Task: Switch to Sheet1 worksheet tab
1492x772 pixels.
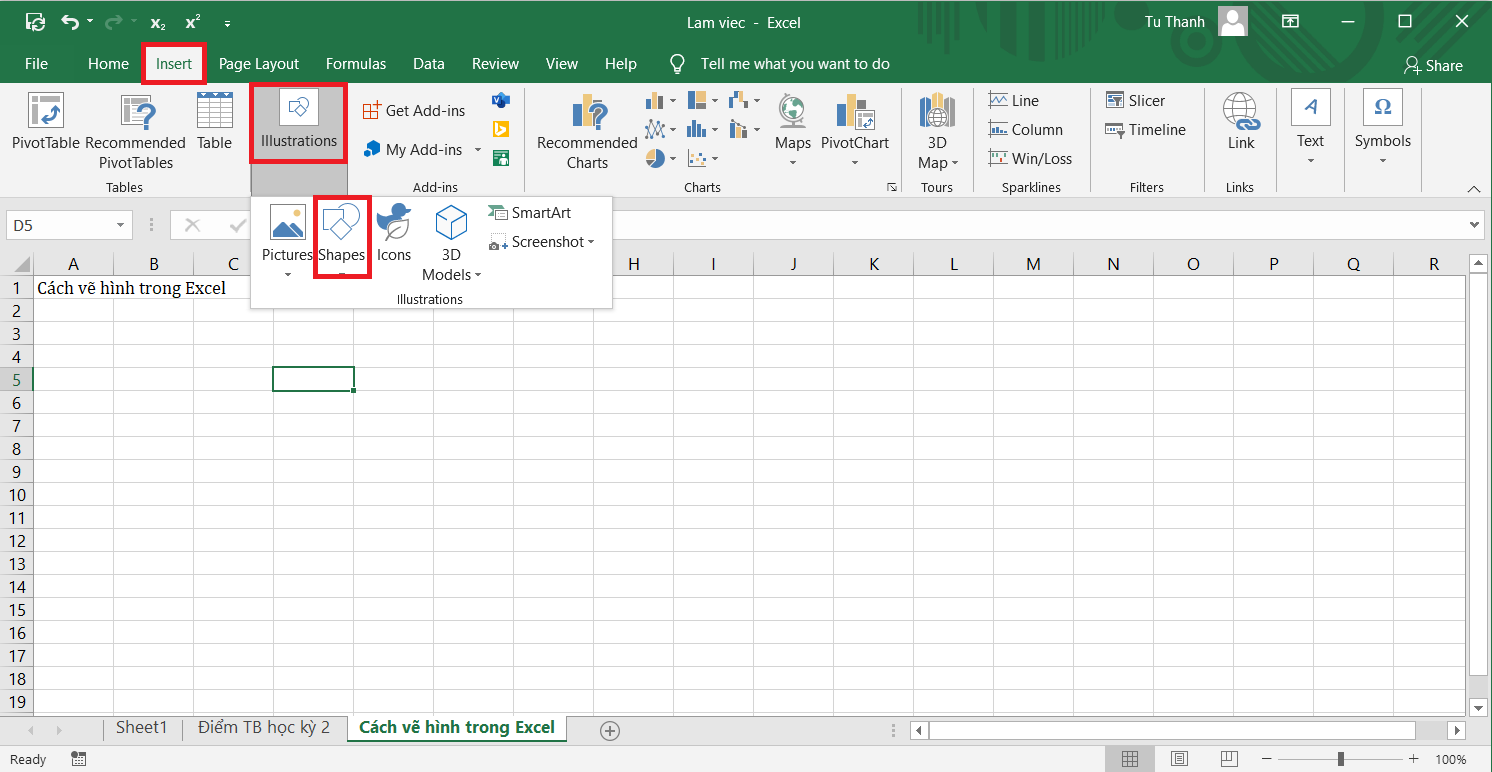Action: coord(141,728)
